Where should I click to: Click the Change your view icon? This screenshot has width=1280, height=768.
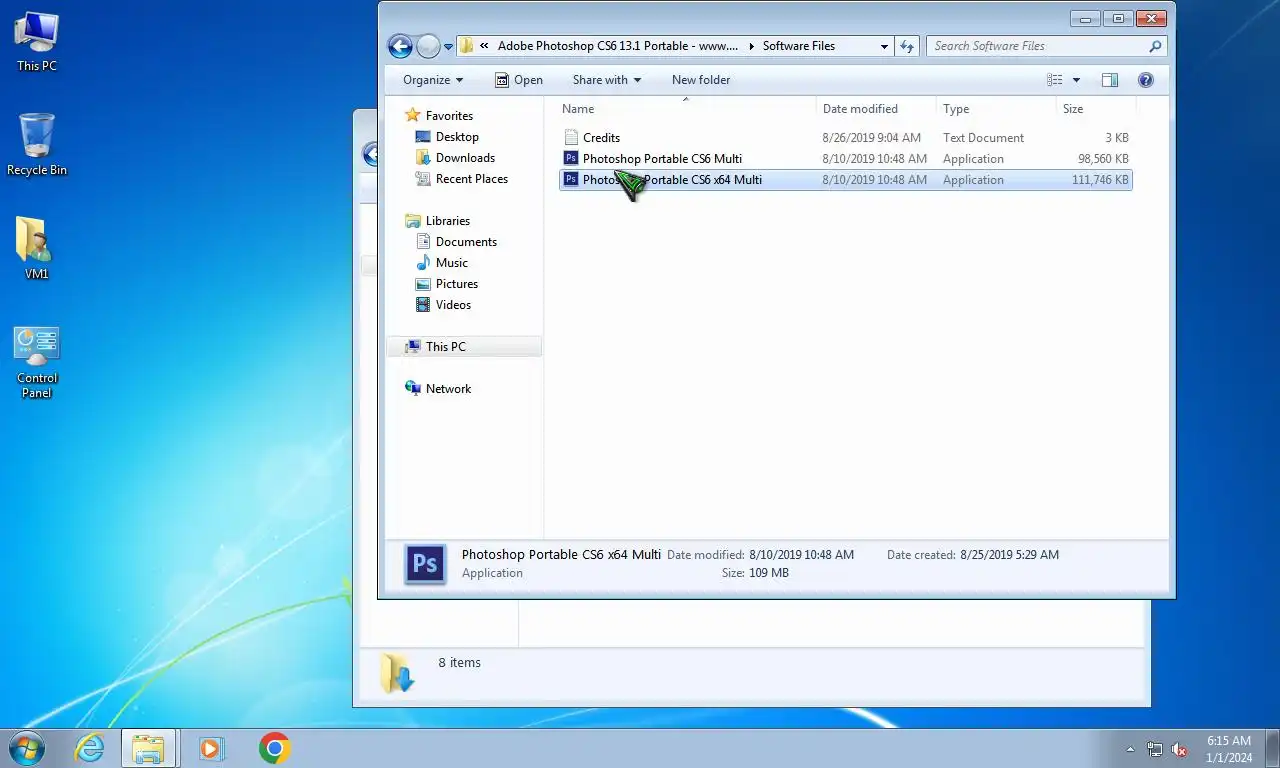pos(1055,80)
